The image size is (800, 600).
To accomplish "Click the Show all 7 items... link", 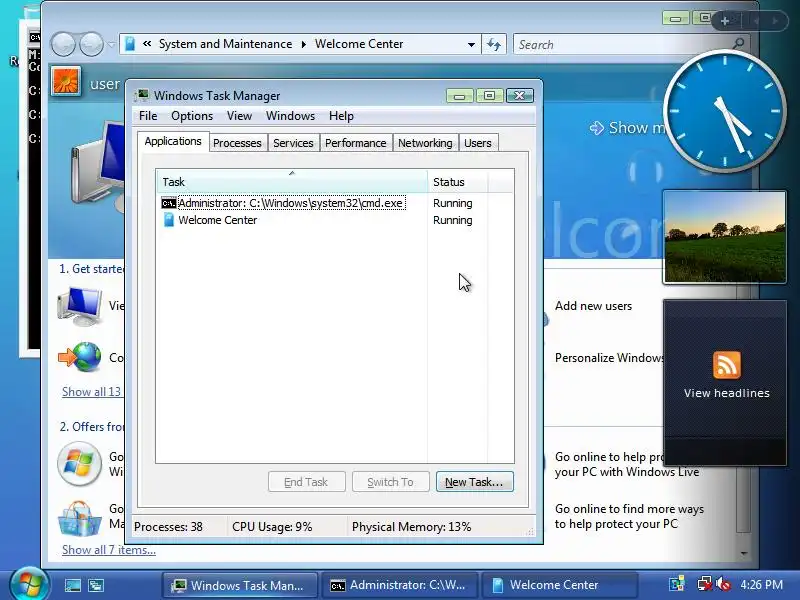I will pos(109,550).
